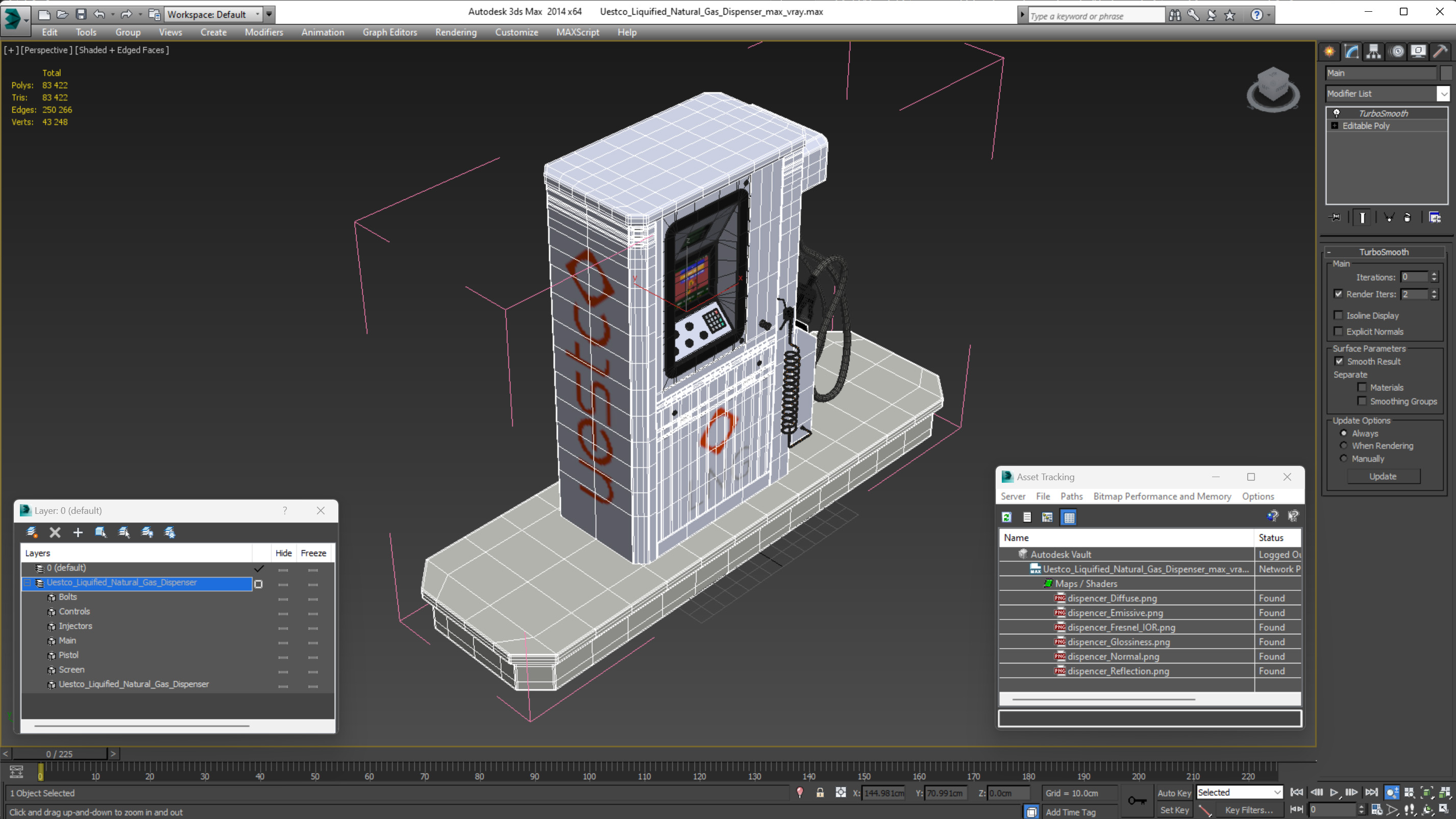Enable Separate by Smoothing Groups checkbox
This screenshot has width=1456, height=819.
[1362, 401]
